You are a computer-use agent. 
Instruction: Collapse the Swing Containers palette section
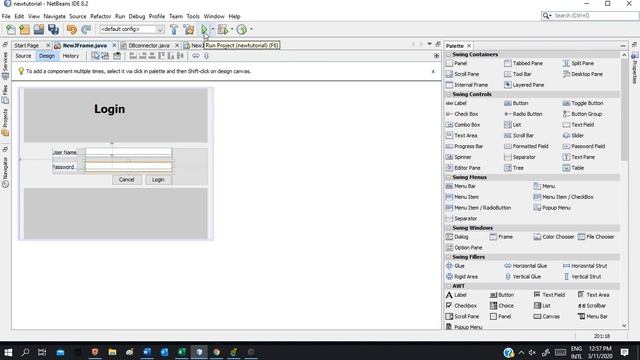449,54
